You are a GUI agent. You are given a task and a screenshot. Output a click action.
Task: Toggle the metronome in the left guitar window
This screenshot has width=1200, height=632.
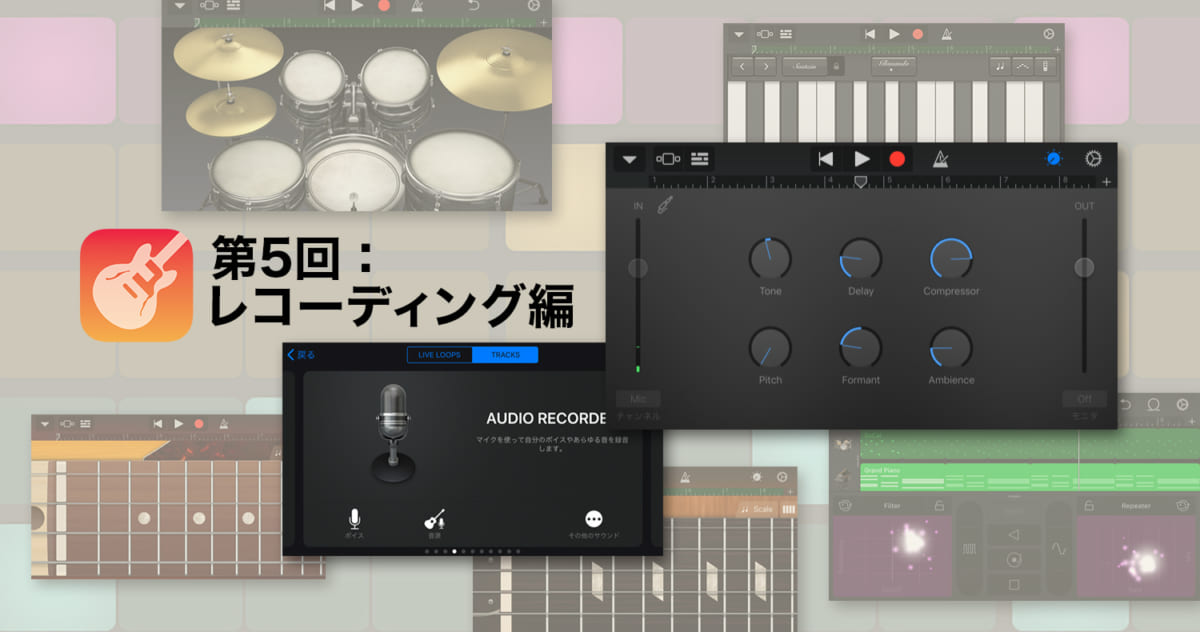(222, 424)
